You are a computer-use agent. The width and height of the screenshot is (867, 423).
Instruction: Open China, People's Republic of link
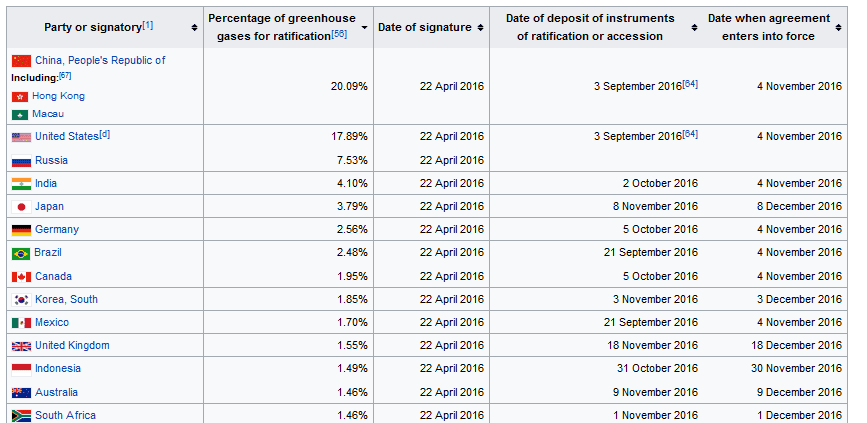tap(100, 60)
